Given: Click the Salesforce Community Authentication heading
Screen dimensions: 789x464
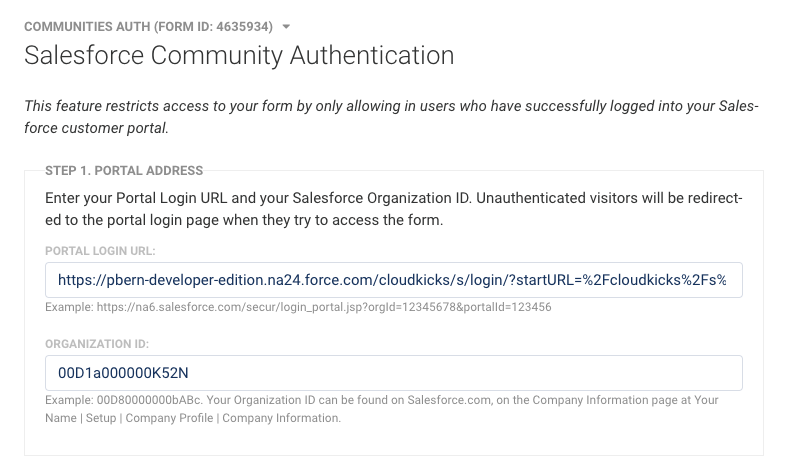Looking at the screenshot, I should (x=239, y=55).
